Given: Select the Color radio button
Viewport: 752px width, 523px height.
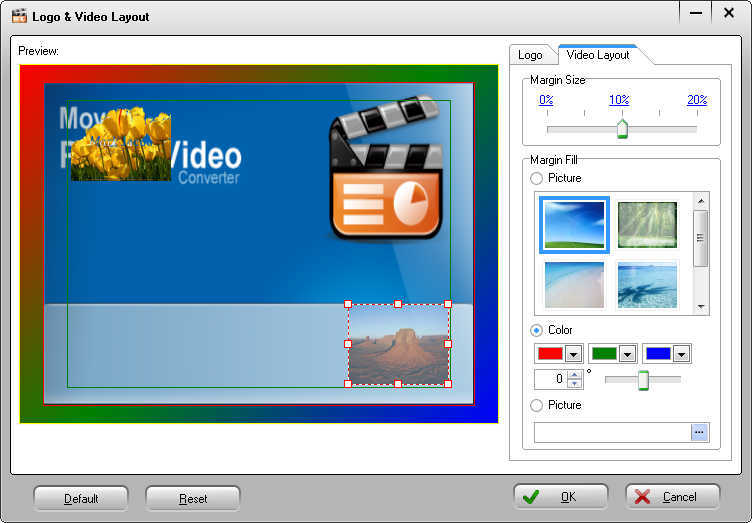Looking at the screenshot, I should click(x=537, y=330).
